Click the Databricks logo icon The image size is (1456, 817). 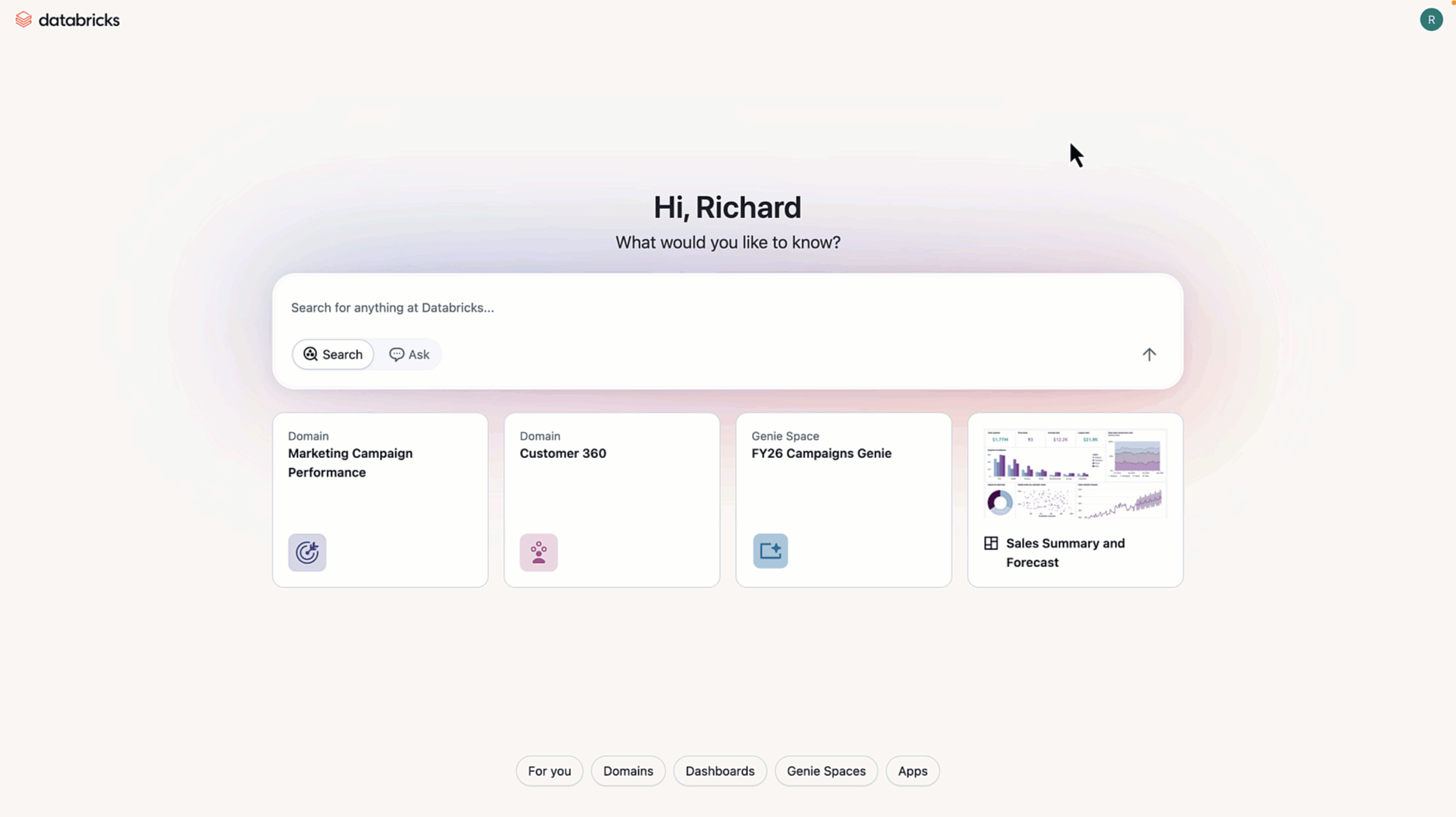tap(23, 19)
